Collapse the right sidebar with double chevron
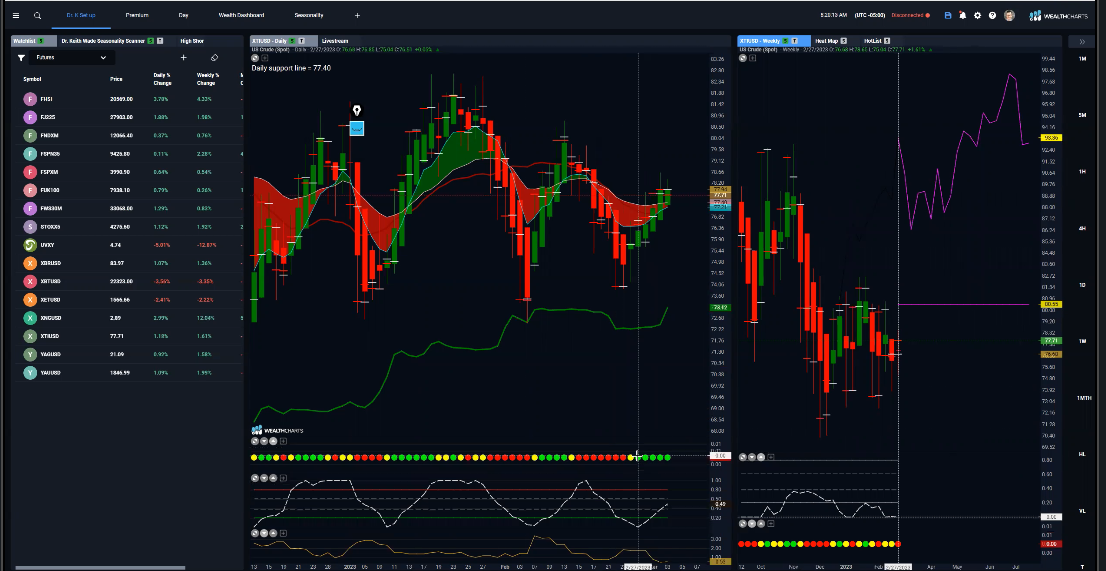This screenshot has height=571, width=1106. tap(1082, 42)
